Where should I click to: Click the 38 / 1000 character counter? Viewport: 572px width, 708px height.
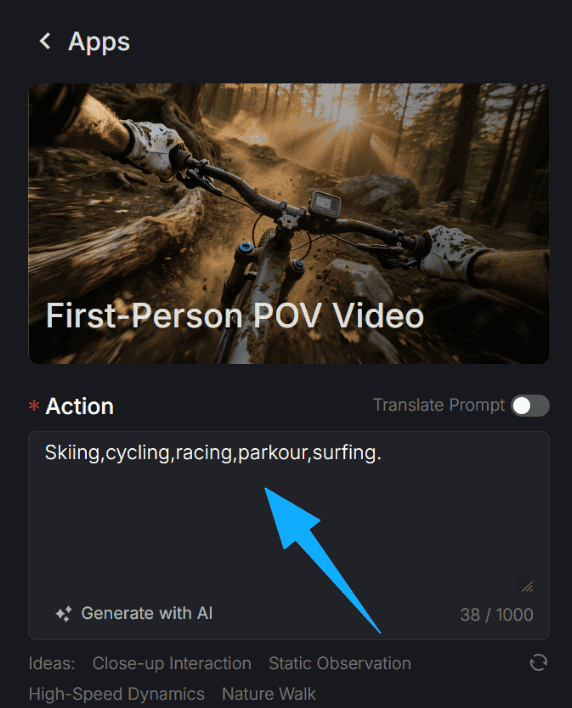click(497, 615)
